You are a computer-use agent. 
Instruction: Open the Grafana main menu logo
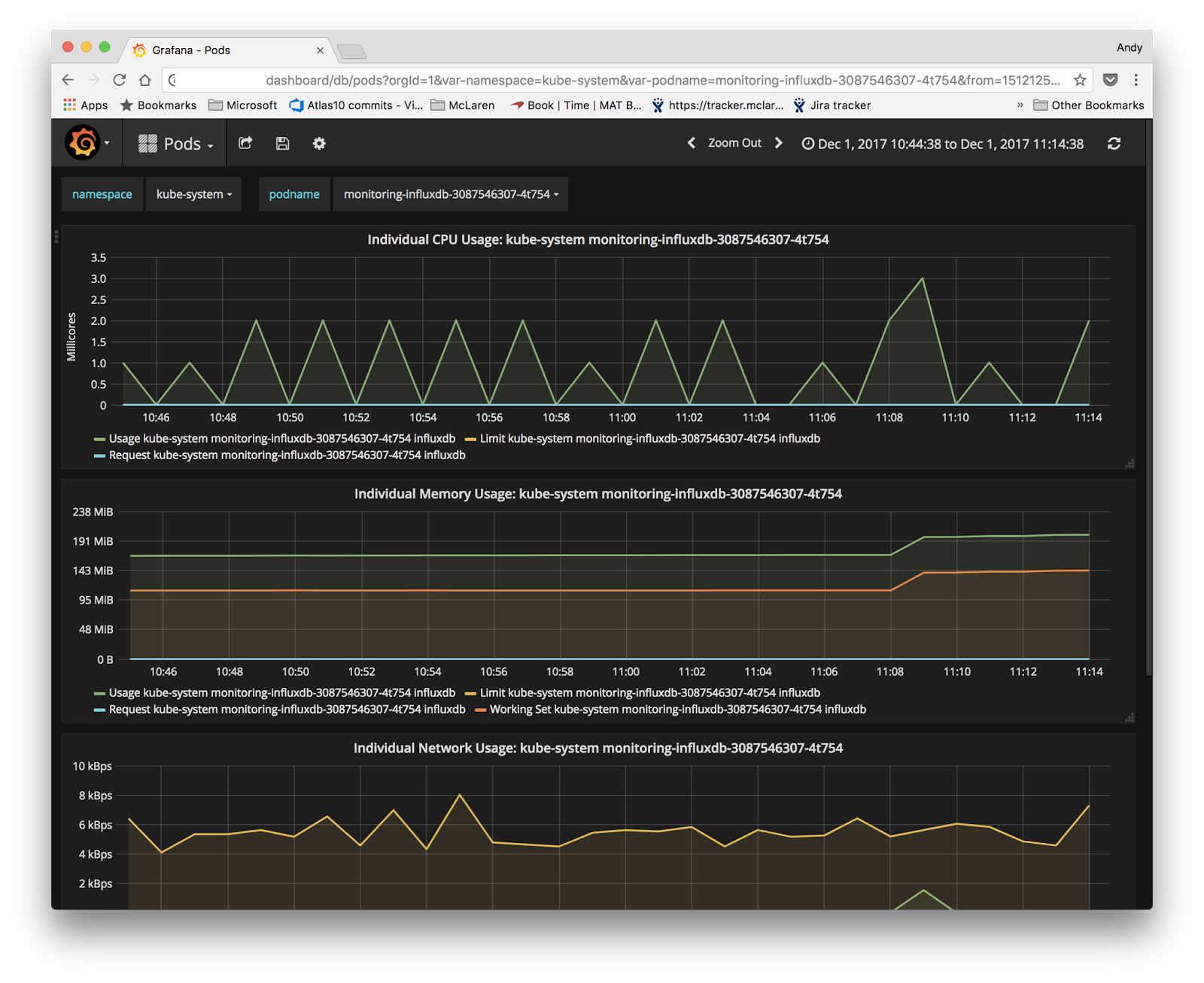[x=83, y=143]
